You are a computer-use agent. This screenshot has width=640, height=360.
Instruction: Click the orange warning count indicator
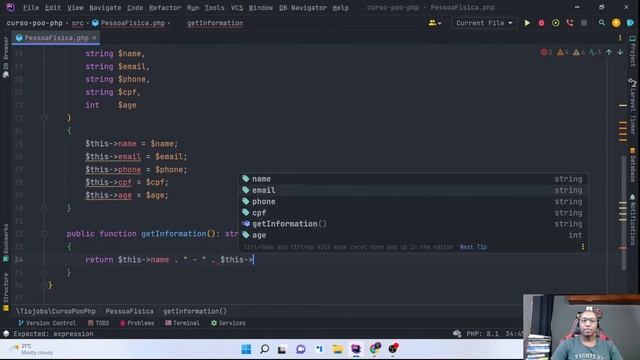(x=563, y=52)
